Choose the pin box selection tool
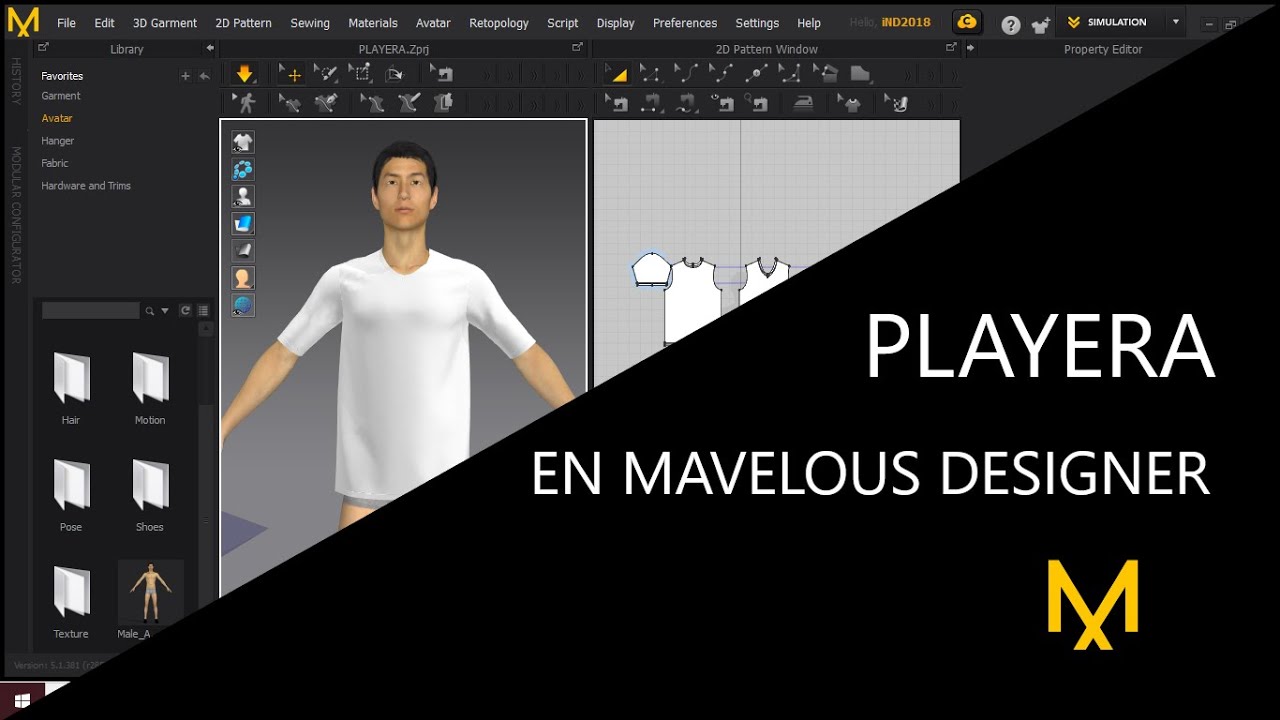Image resolution: width=1280 pixels, height=720 pixels. pyautogui.click(x=359, y=73)
